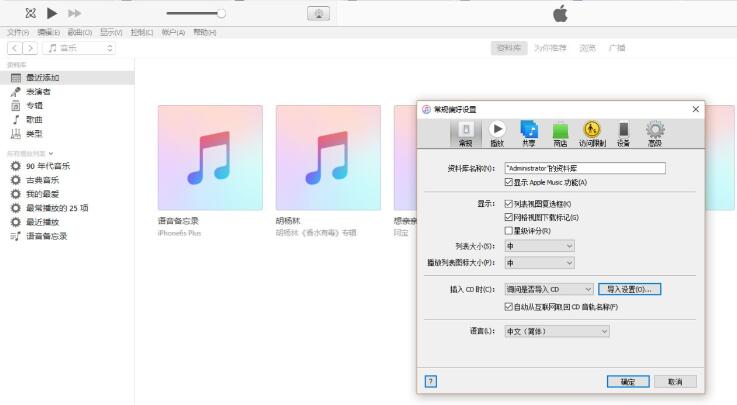Open the AirPlay output button
This screenshot has width=737, height=405.
[x=318, y=14]
